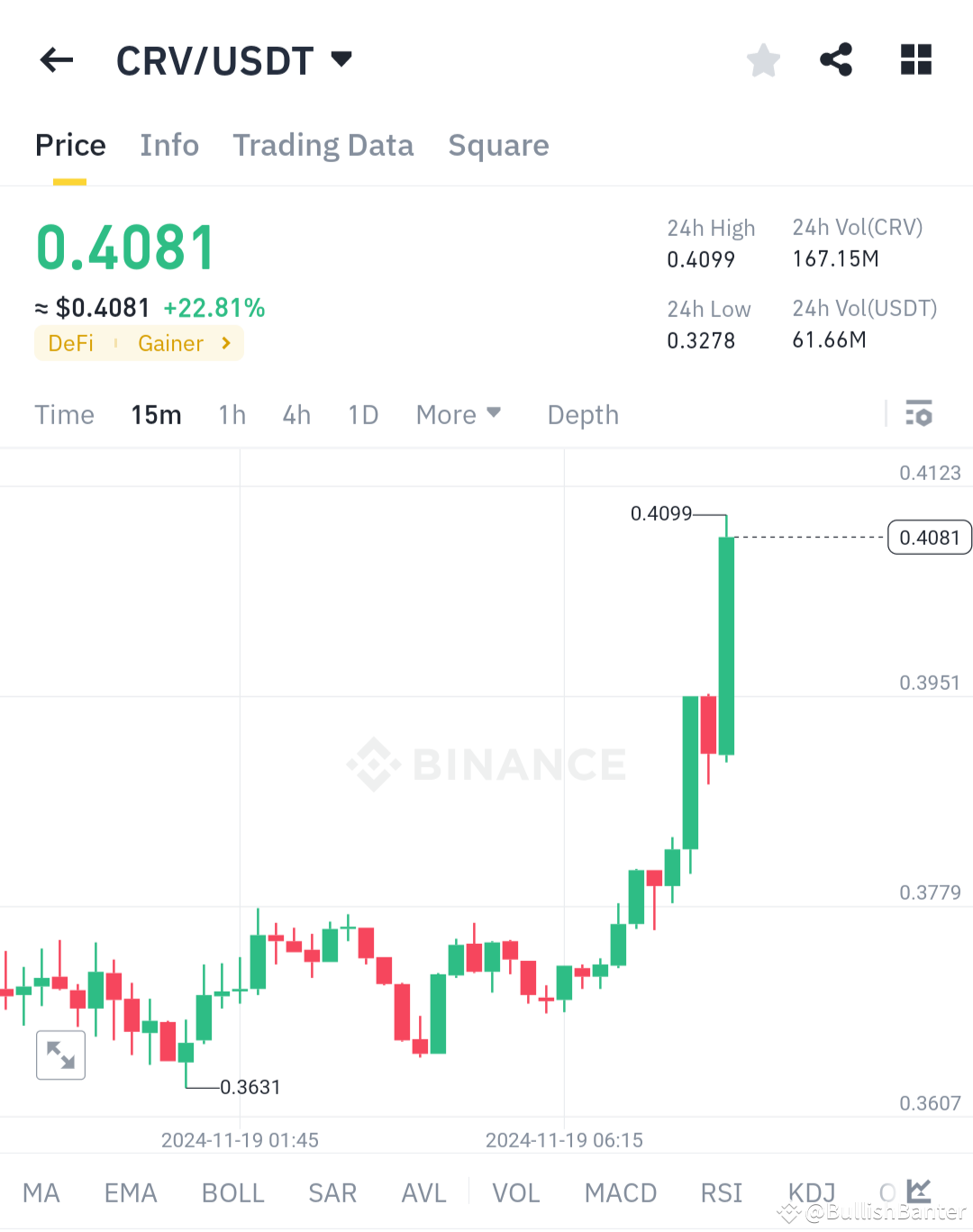Open chart display settings icon beside Depth
973x1232 pixels.
coord(919,414)
